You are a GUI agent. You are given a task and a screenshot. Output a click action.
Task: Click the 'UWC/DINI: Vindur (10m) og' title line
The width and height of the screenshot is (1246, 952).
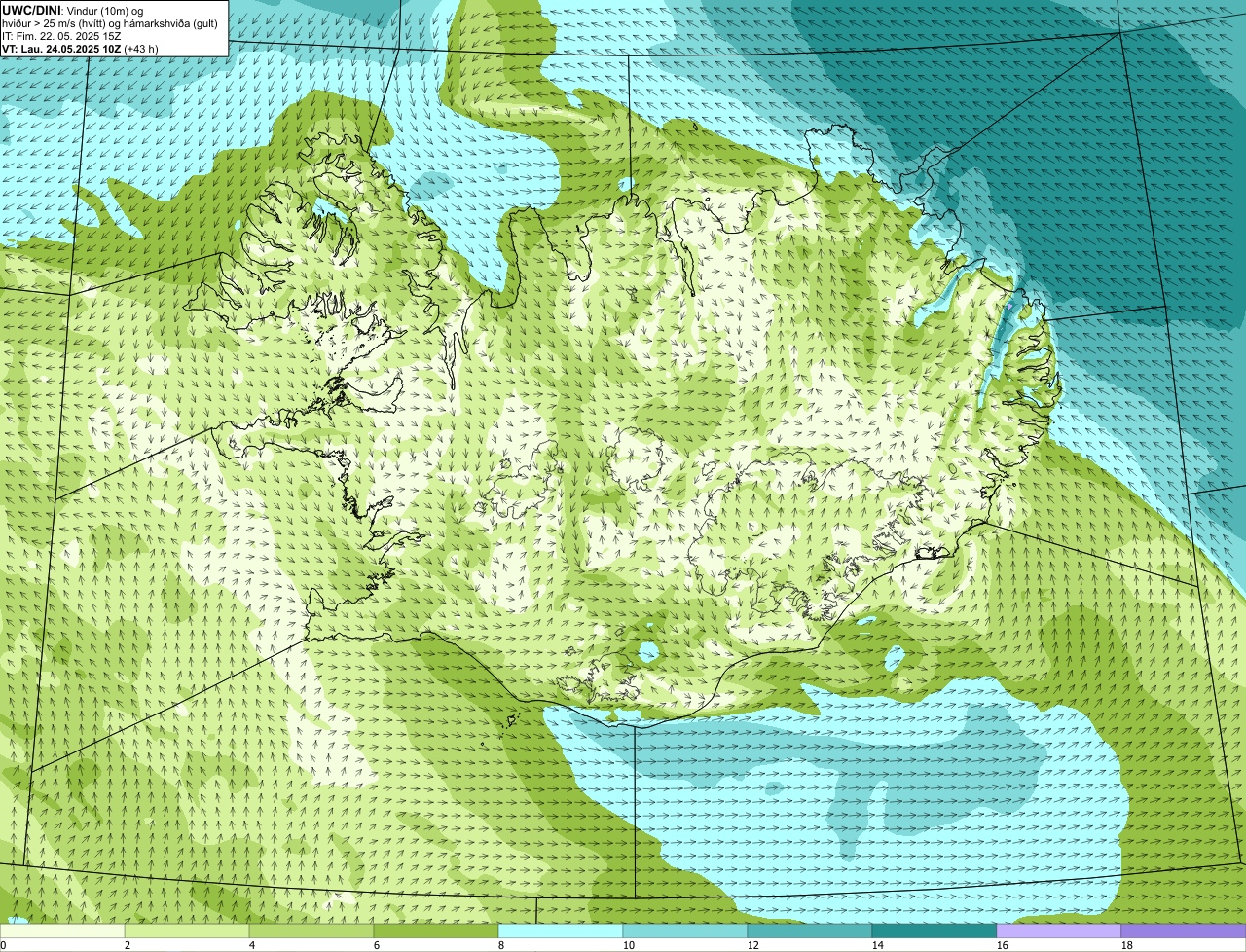(73, 10)
